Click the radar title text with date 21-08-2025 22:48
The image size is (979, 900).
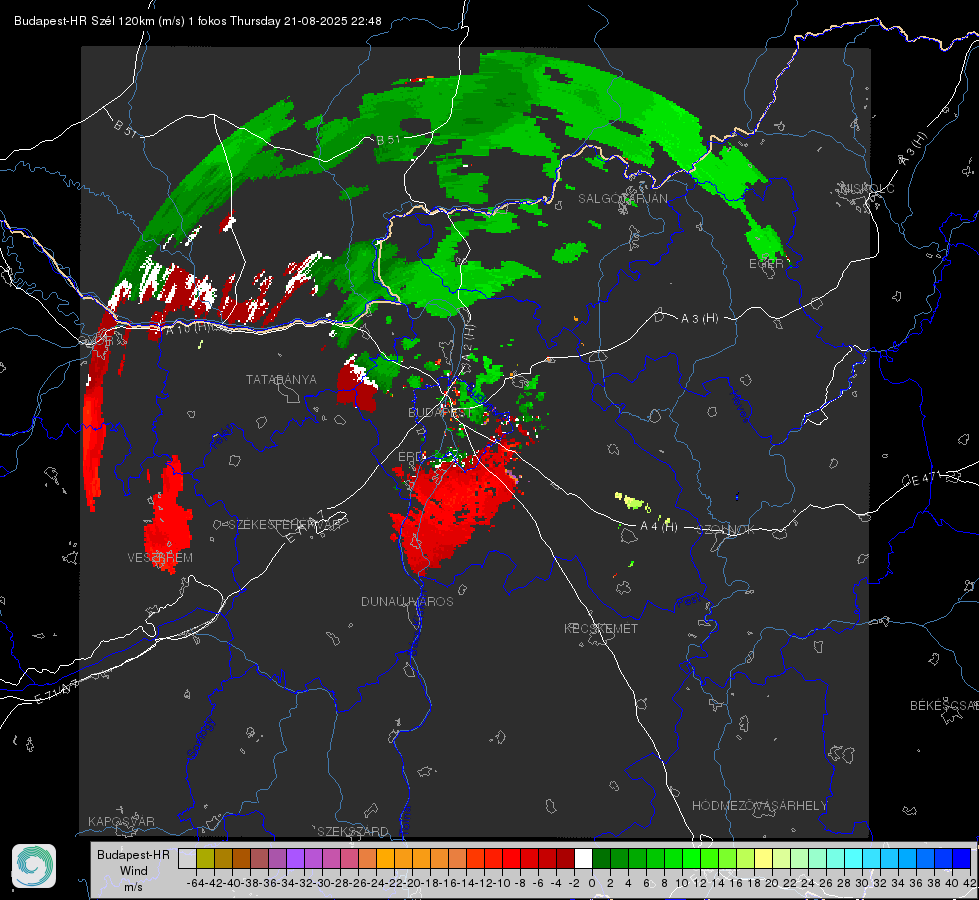point(198,21)
